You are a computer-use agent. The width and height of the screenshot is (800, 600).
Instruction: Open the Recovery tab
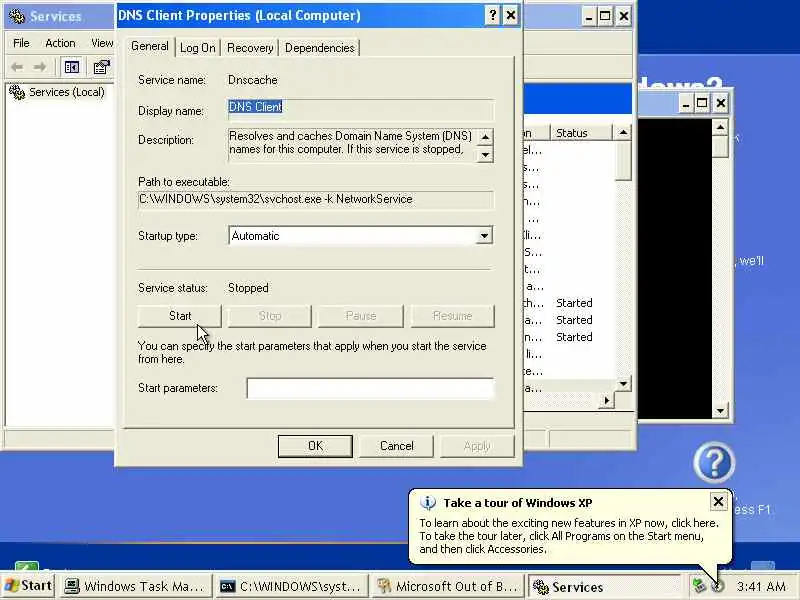point(250,48)
